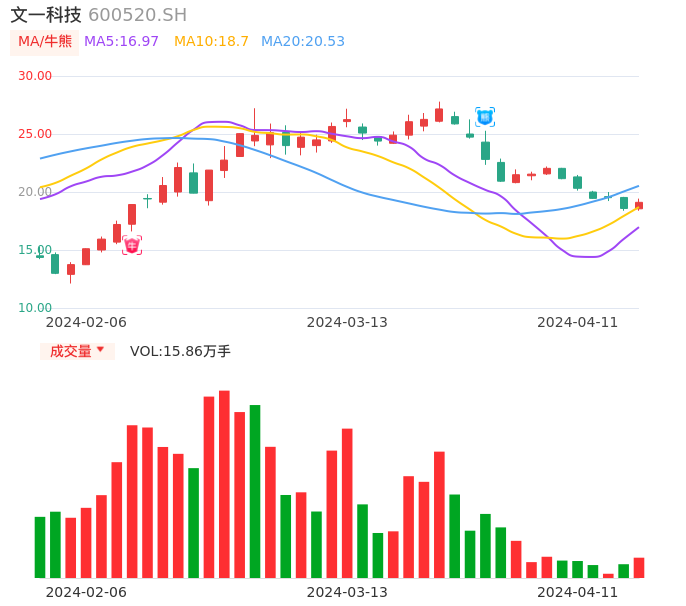Click the 成交量 volume label
Viewport: 686px width, 606px height.
[x=70, y=351]
